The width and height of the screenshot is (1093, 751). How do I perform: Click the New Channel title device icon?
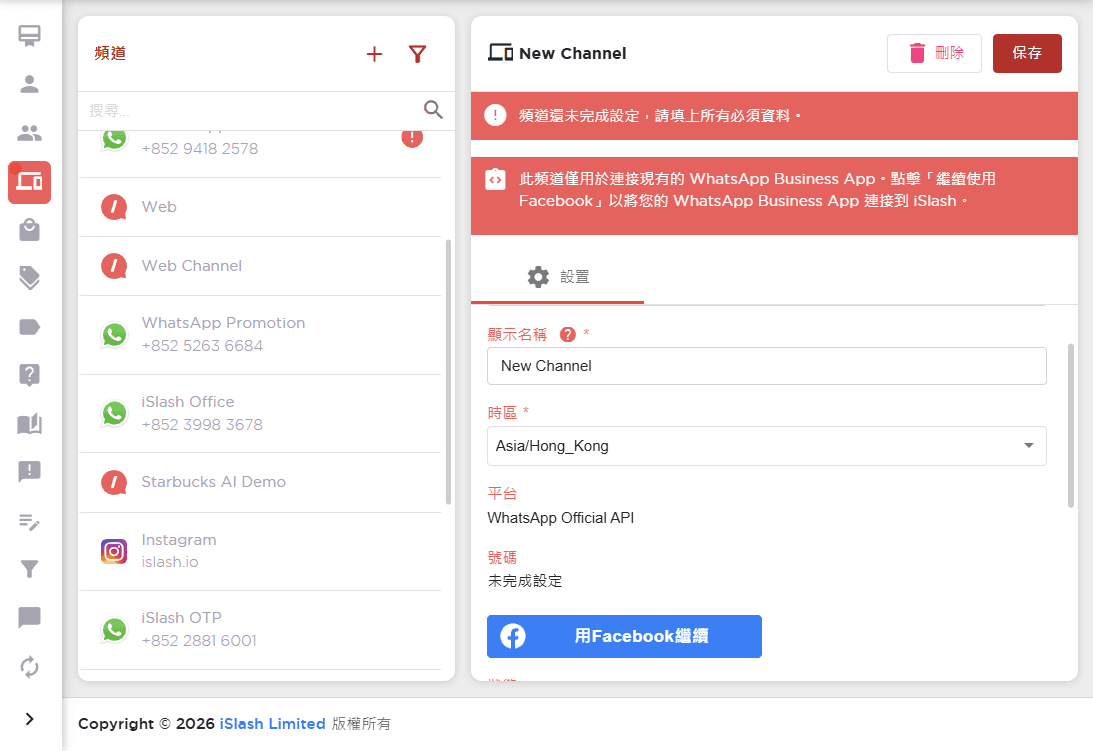[x=500, y=52]
